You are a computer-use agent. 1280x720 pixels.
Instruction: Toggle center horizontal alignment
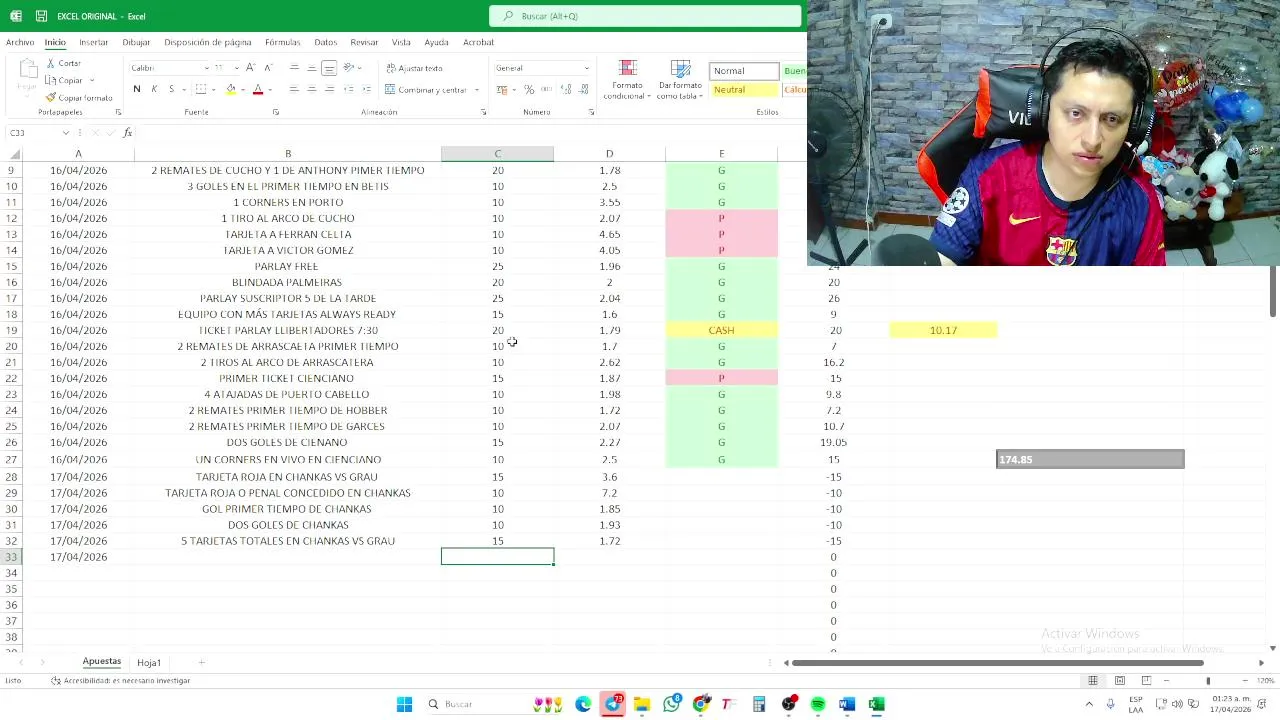coord(311,89)
